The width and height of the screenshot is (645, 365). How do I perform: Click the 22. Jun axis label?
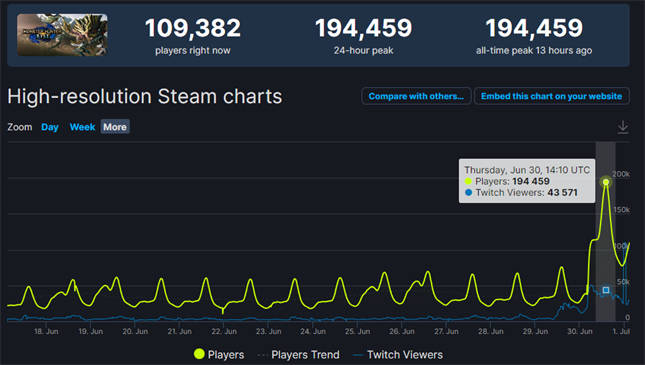pyautogui.click(x=224, y=331)
